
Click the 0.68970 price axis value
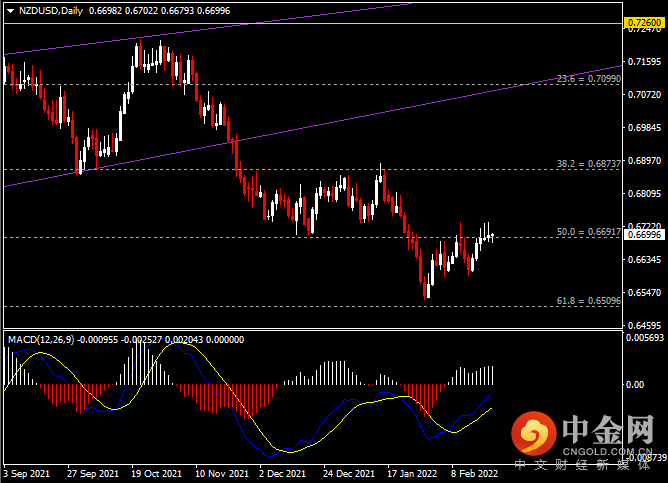point(645,161)
